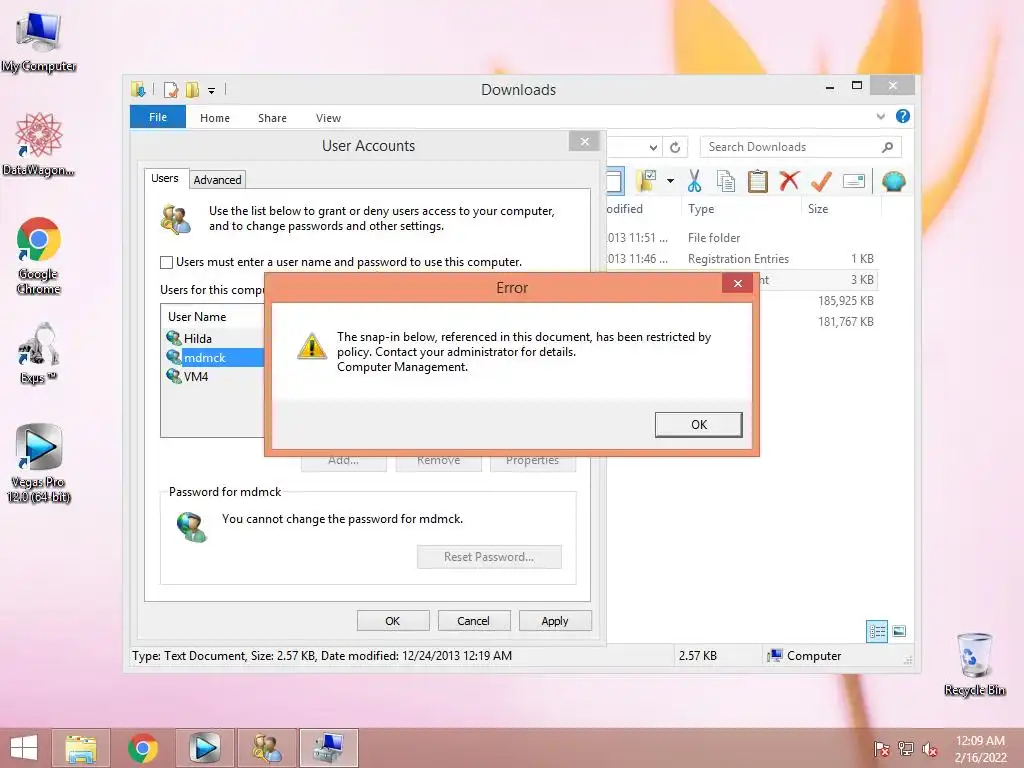
Task: Switch to large icons view button
Action: [899, 631]
